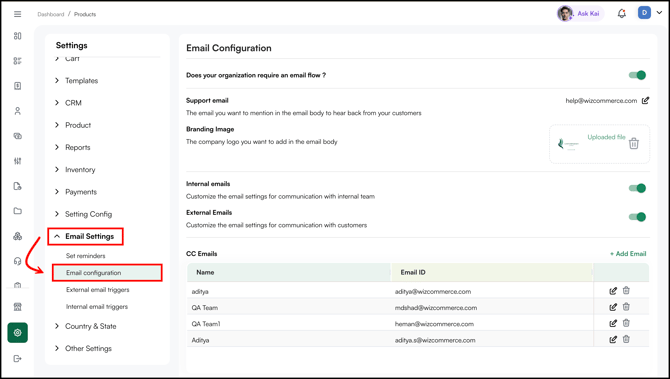The height and width of the screenshot is (379, 670).
Task: Open profile dropdown arrow next to avatar
Action: [x=659, y=13]
